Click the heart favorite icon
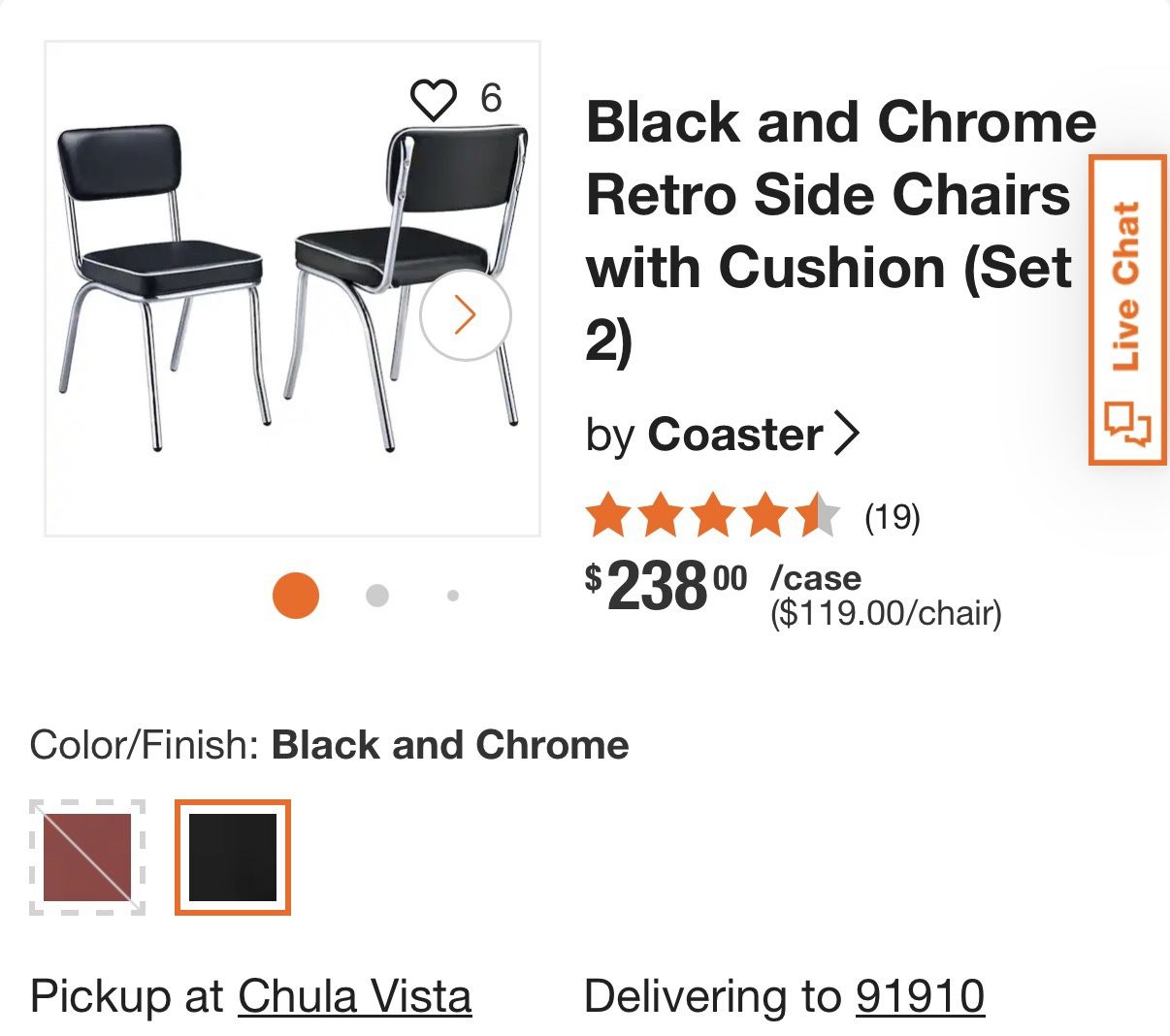 pos(433,99)
